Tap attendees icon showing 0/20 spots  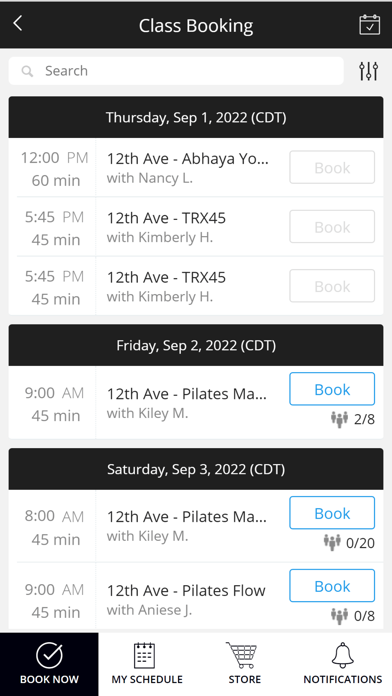(332, 542)
